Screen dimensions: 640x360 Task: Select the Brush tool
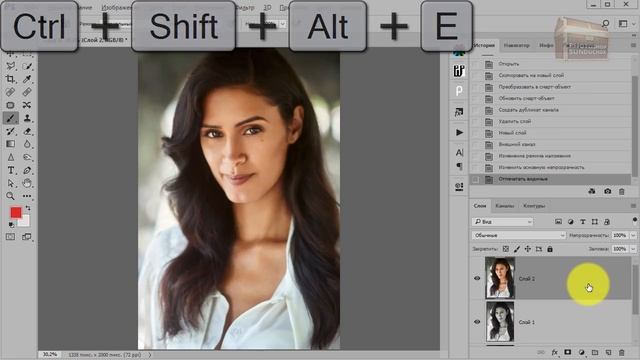pyautogui.click(x=11, y=118)
